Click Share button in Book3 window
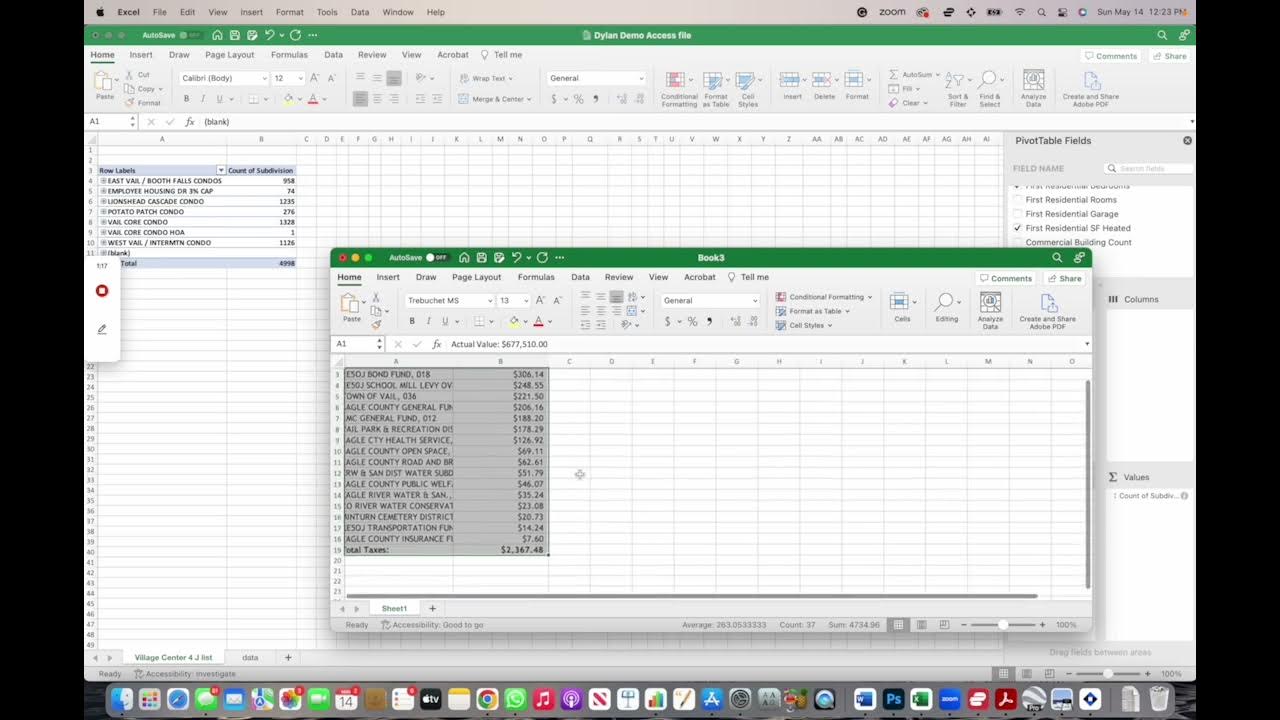 (1064, 278)
